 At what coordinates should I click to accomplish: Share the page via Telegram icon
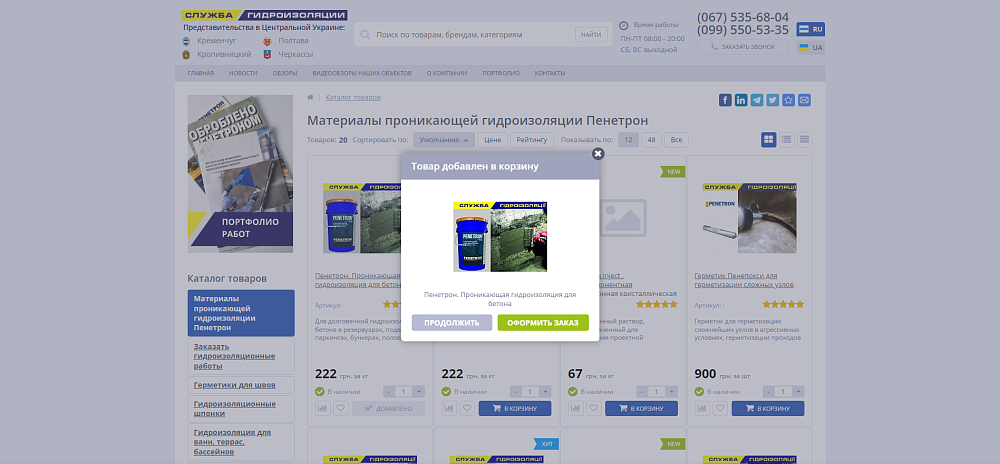(x=757, y=100)
